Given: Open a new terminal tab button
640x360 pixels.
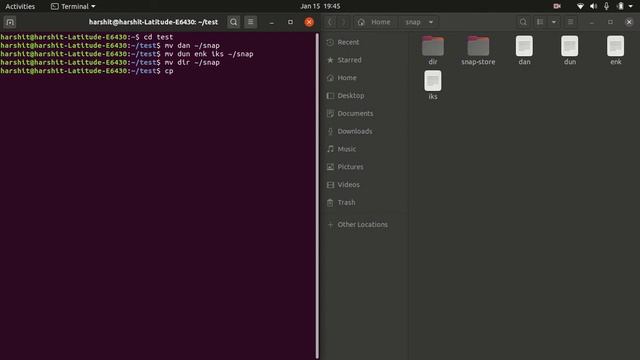Looking at the screenshot, I should click(x=10, y=22).
